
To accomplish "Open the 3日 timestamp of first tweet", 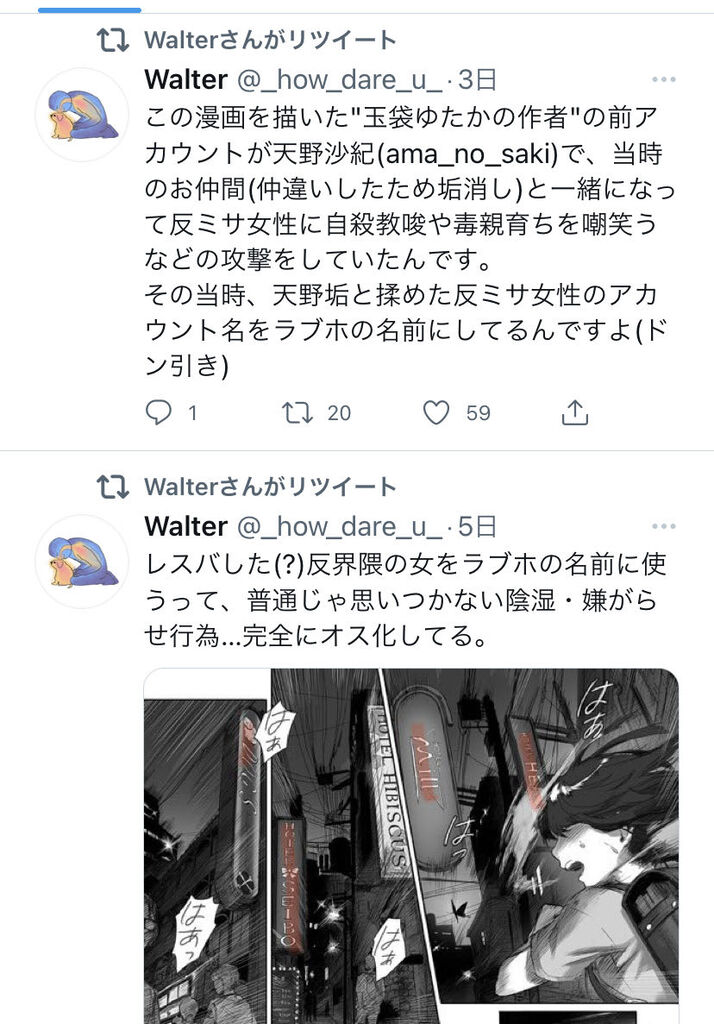I will click(478, 80).
